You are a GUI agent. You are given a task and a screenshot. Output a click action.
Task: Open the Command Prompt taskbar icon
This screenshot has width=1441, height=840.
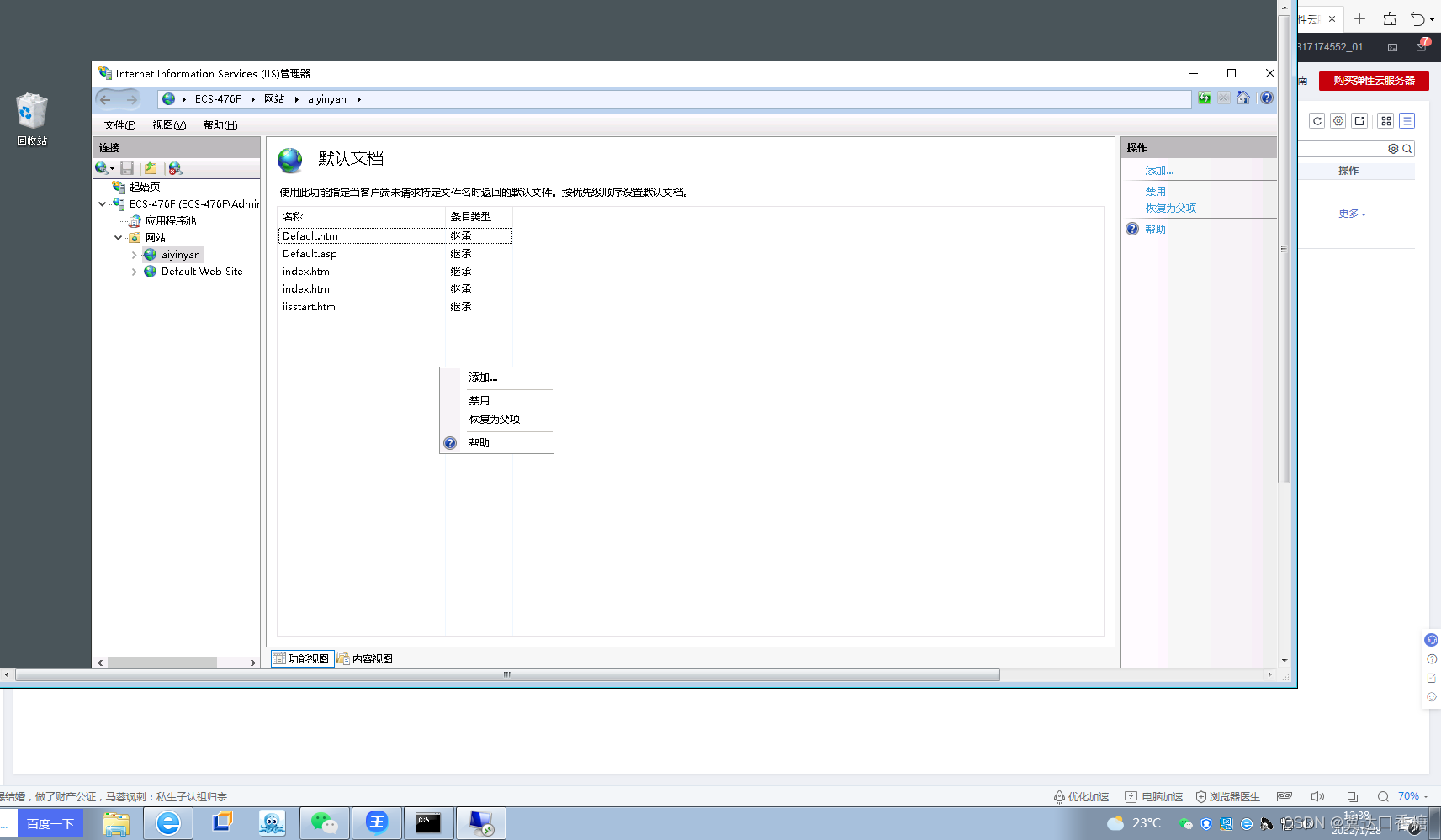pos(428,823)
